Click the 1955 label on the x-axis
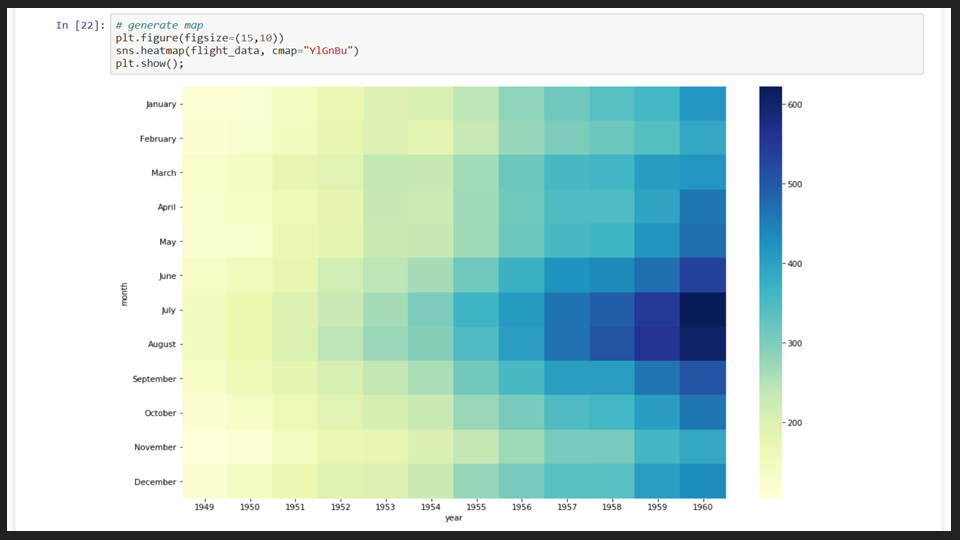The image size is (960, 540). click(x=476, y=507)
